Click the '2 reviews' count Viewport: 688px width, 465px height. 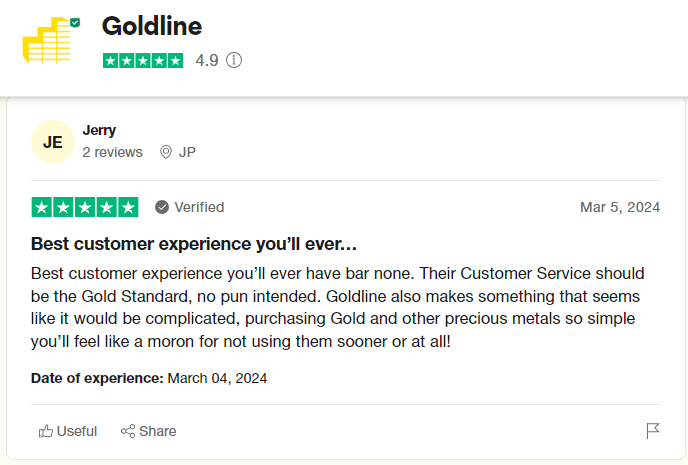pos(112,152)
